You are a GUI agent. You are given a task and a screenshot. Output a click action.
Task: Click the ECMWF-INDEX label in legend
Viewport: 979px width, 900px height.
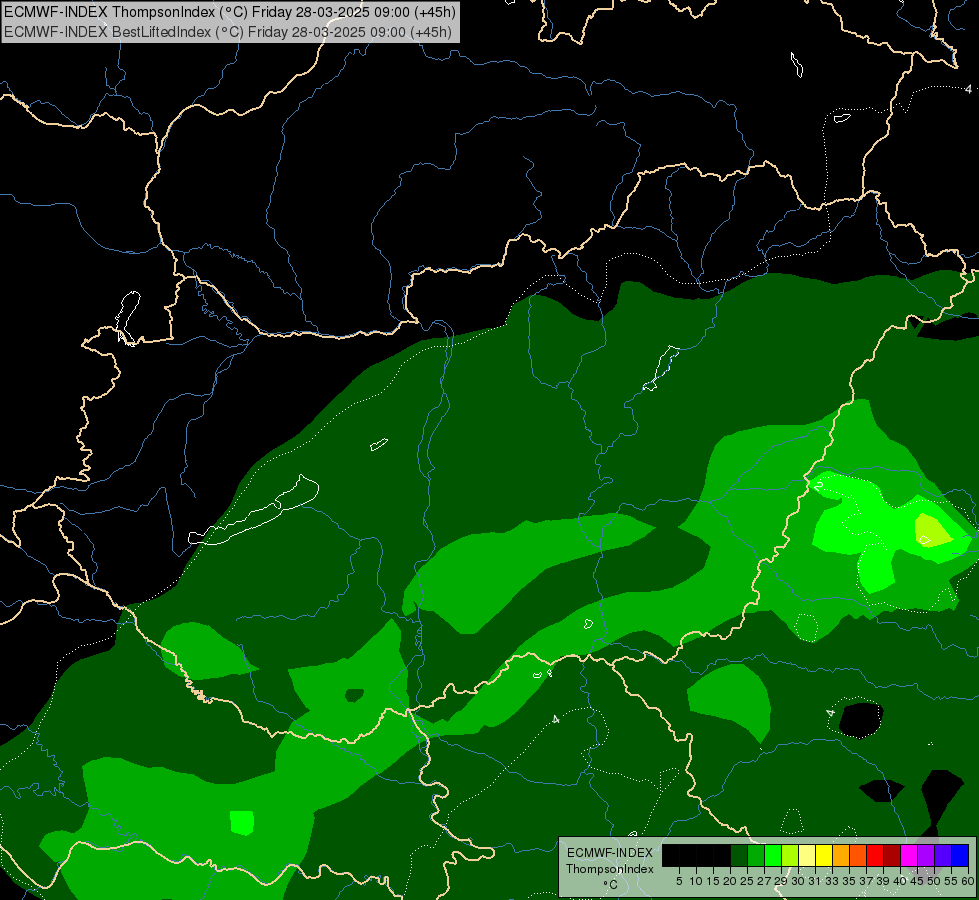point(609,853)
